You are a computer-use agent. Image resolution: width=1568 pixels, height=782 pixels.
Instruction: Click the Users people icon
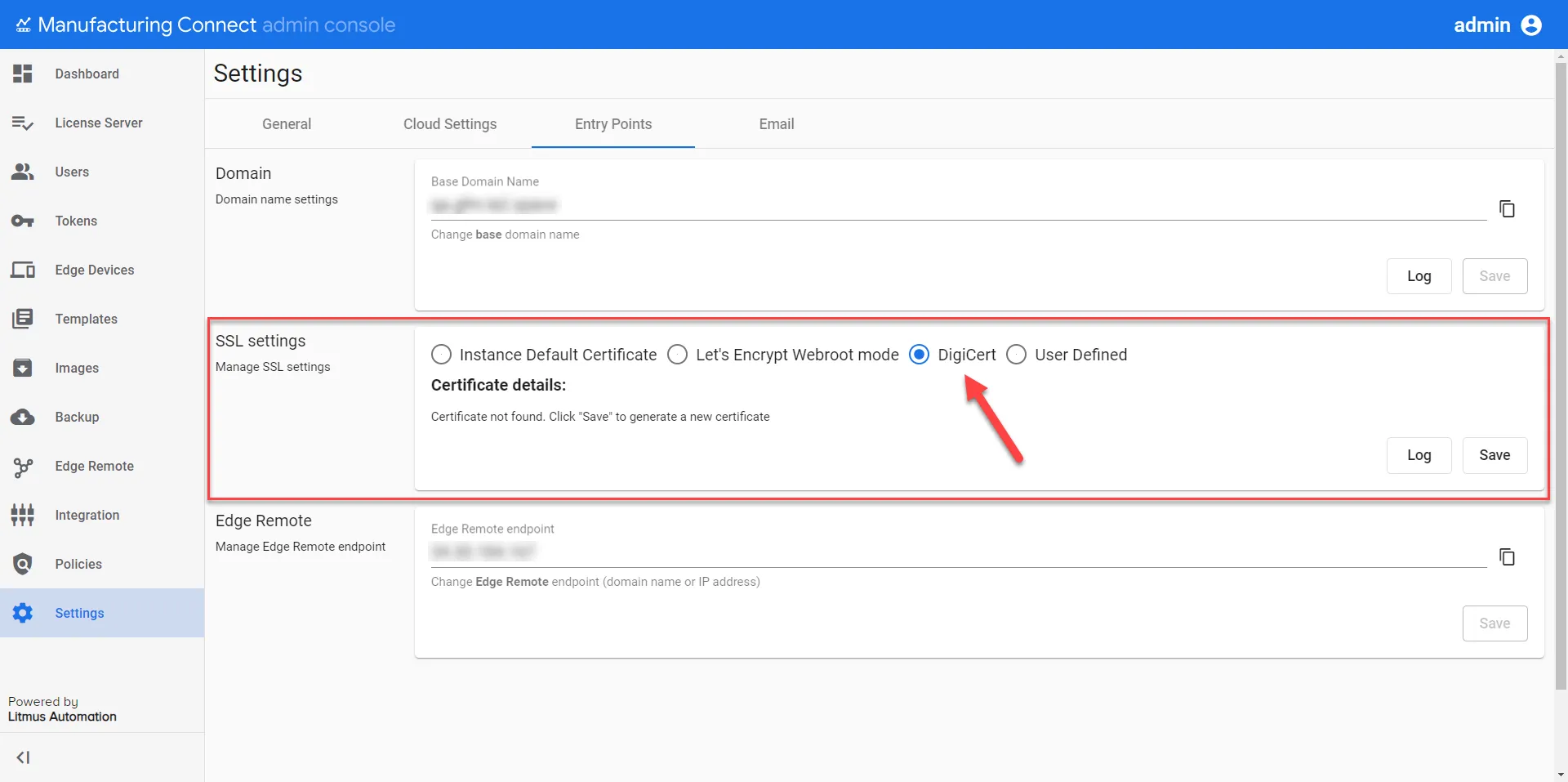pyautogui.click(x=23, y=172)
